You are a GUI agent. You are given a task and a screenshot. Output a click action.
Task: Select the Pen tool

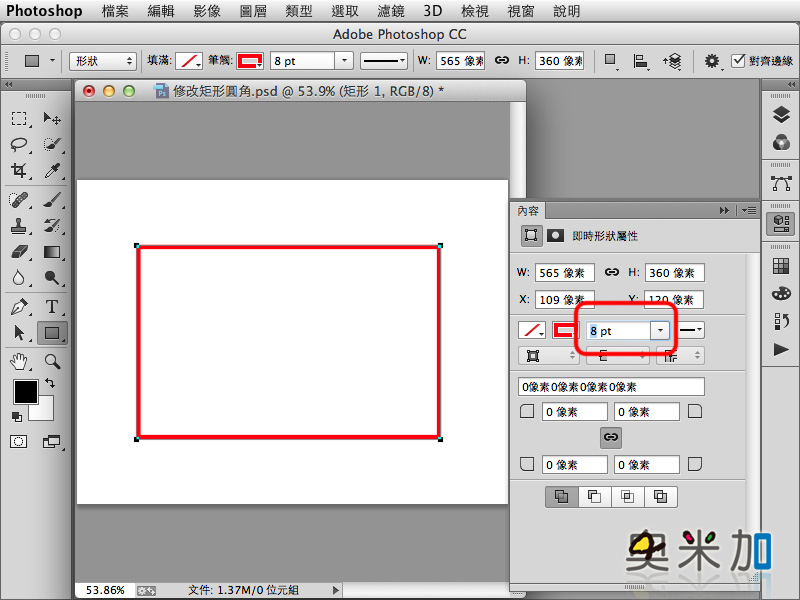click(x=19, y=307)
